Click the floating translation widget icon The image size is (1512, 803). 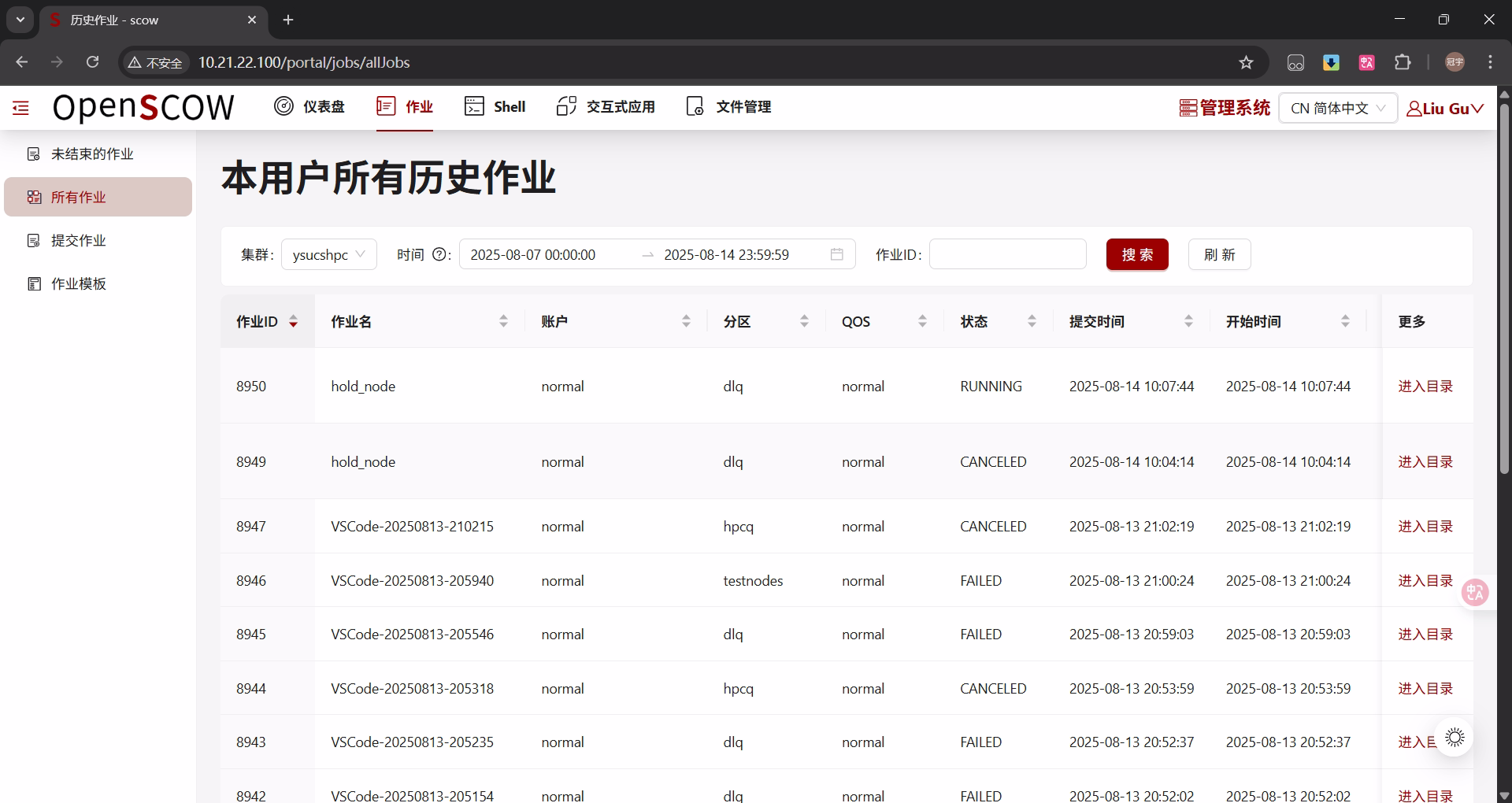(x=1474, y=592)
